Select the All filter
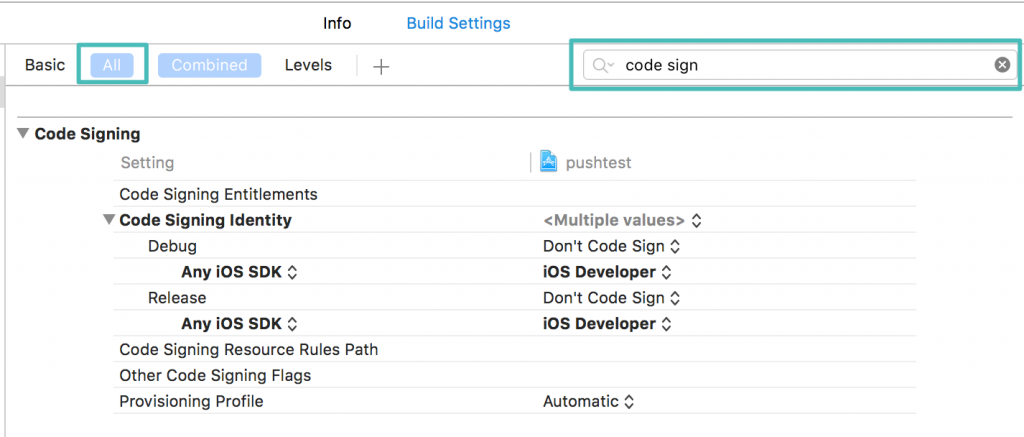Screen dimensions: 1024x437 click(x=112, y=65)
